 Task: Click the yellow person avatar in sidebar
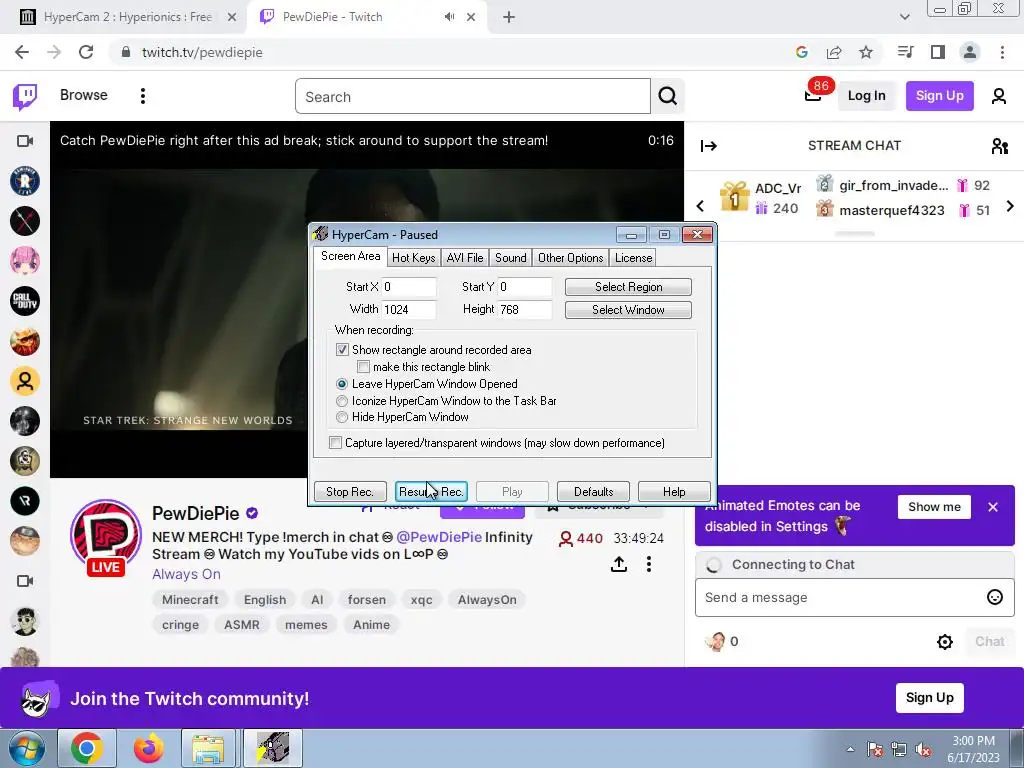(25, 381)
